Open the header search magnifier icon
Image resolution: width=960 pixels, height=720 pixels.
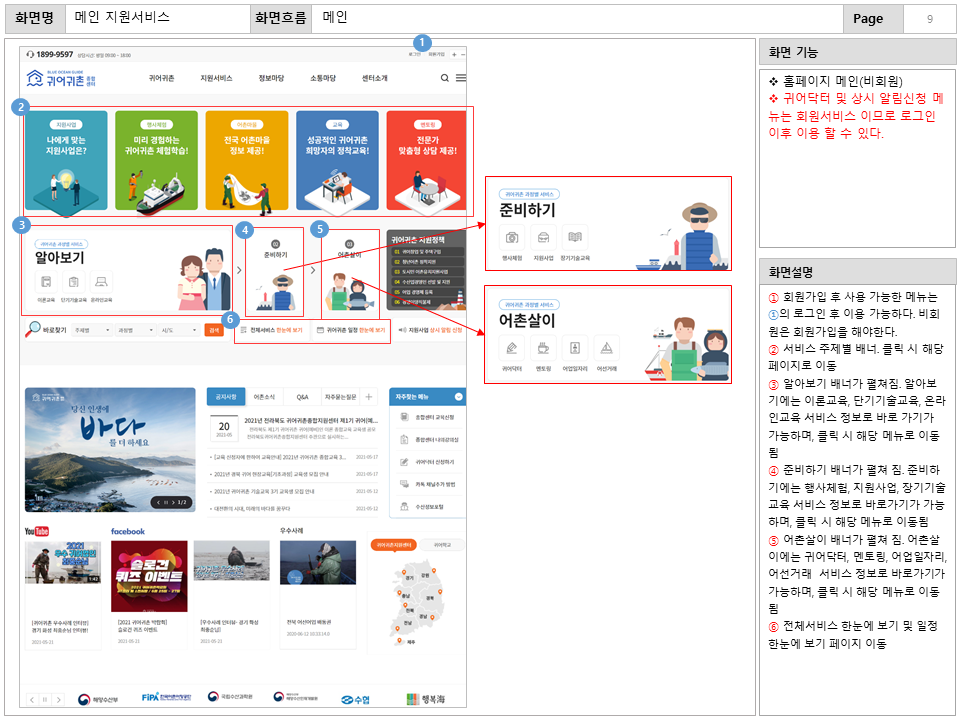[x=443, y=79]
